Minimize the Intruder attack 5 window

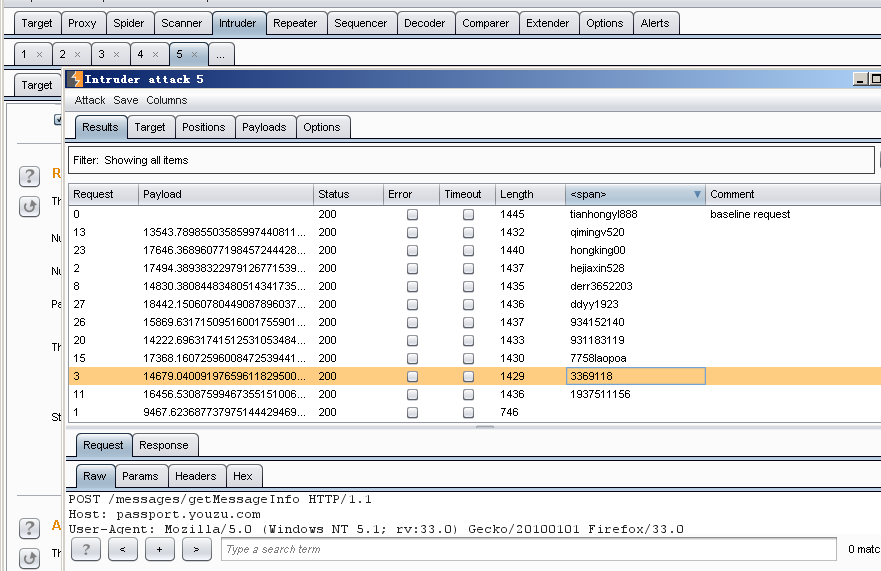pos(860,79)
